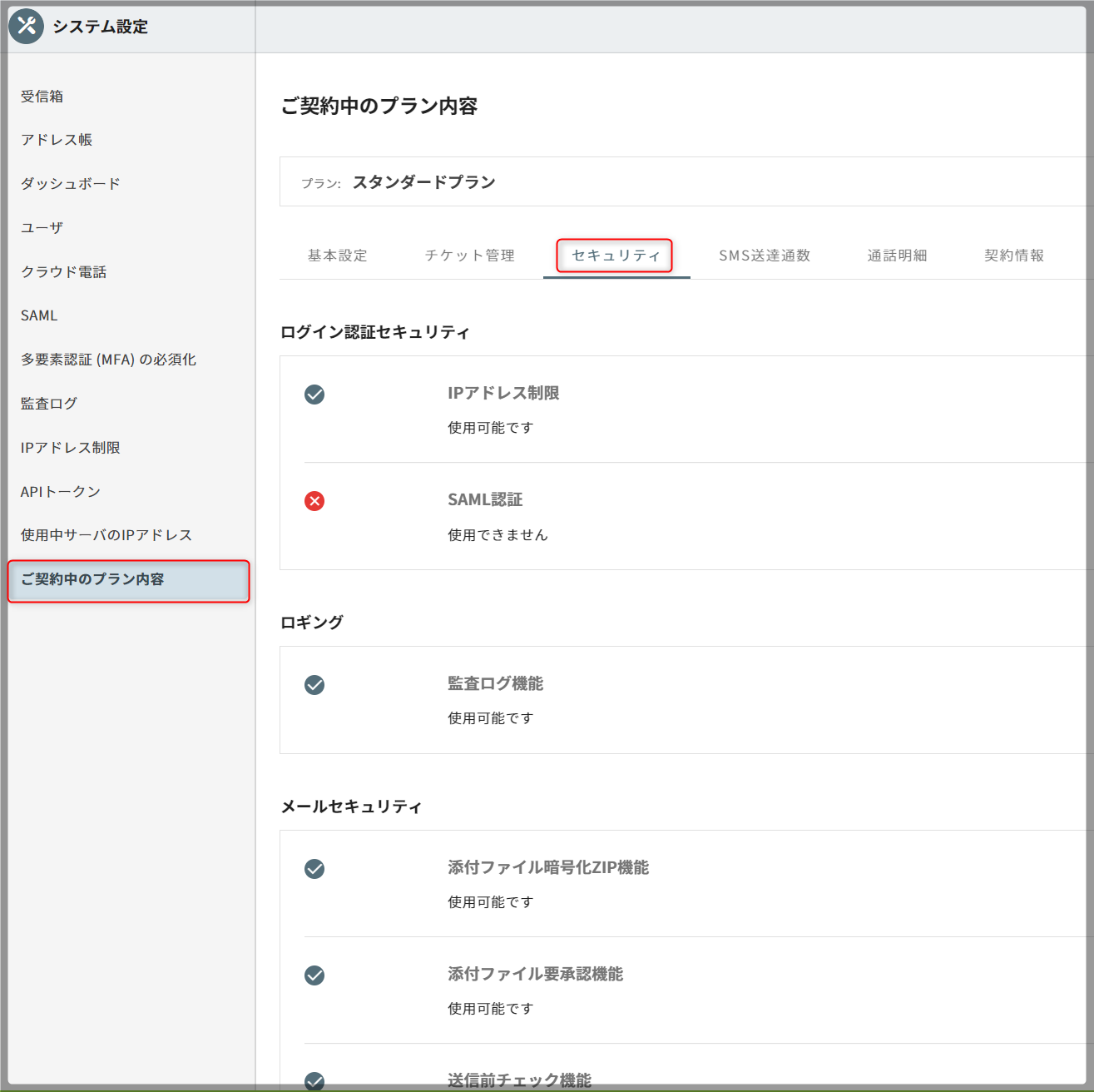Click checkmark icon beside 送信前チェック機能
This screenshot has width=1094, height=1092.
[314, 1080]
